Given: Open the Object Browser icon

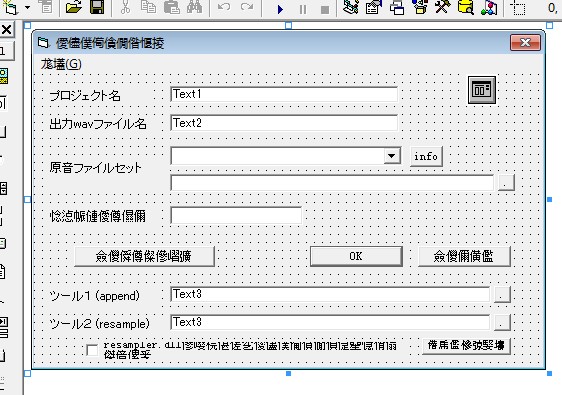Looking at the screenshot, I should tap(420, 7).
